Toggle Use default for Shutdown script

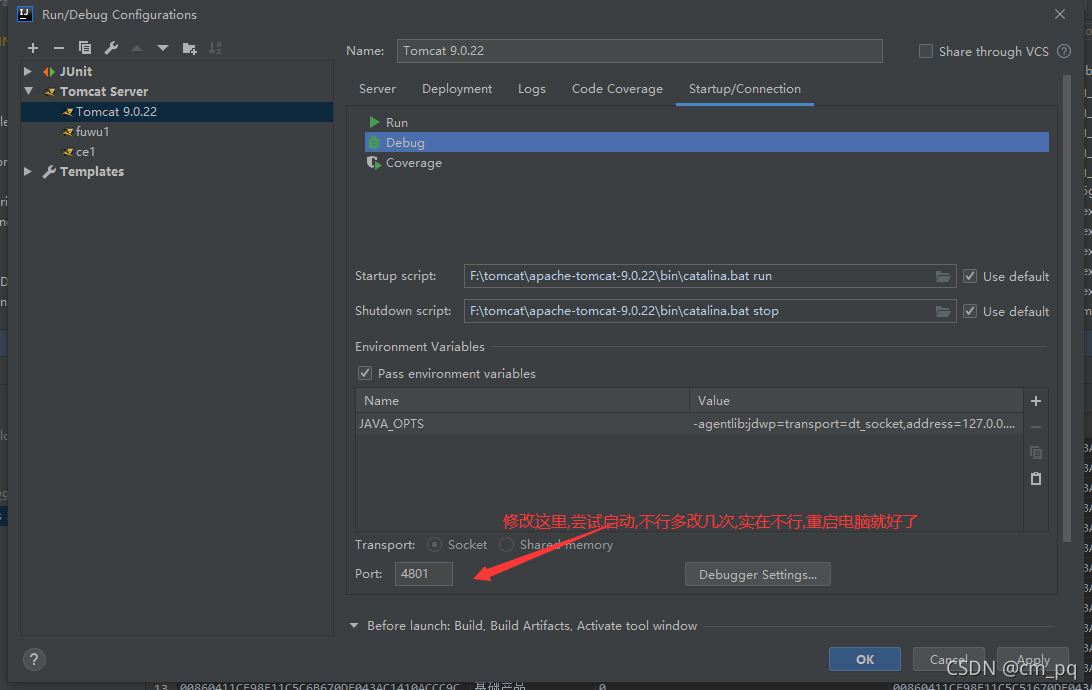tap(969, 311)
